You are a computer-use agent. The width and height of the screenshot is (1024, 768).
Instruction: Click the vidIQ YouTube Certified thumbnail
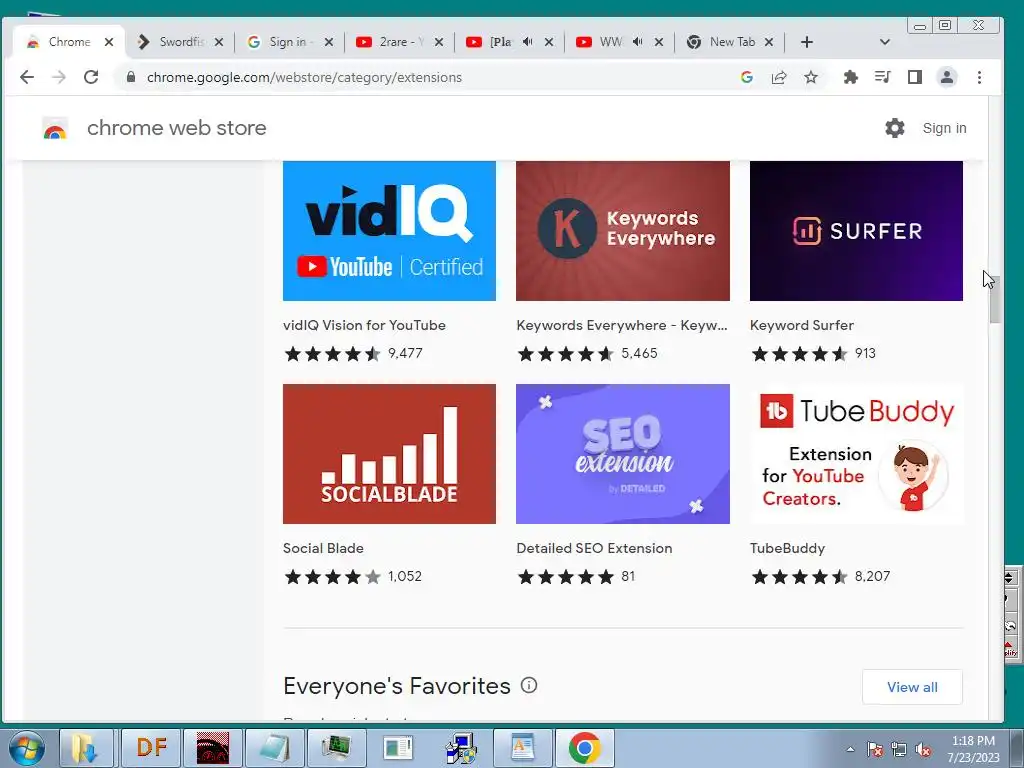(x=389, y=231)
